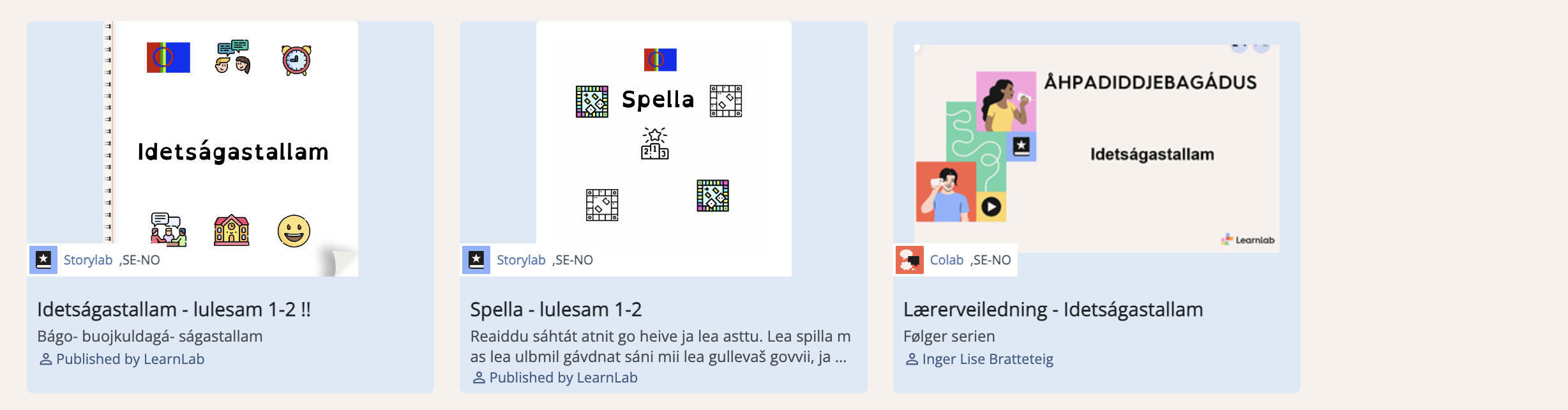Click Published by LearnLab under Idetságastallam
The height and width of the screenshot is (410, 1568).
point(130,360)
